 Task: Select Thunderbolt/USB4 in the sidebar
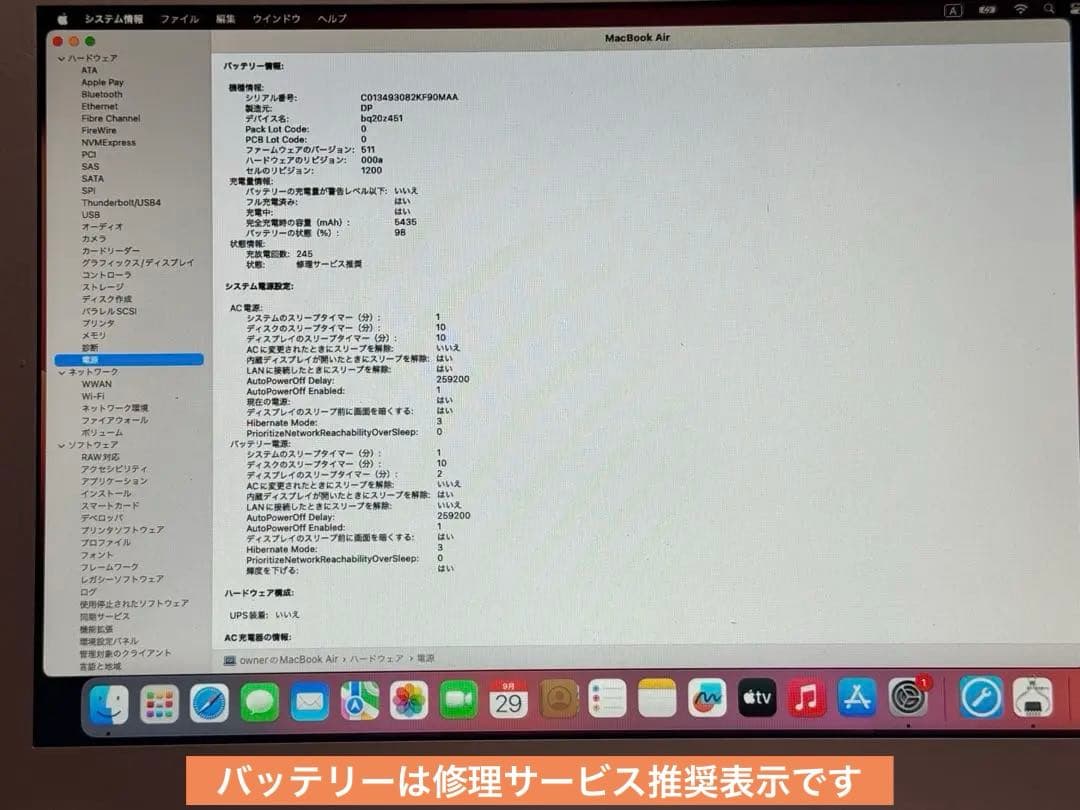pyautogui.click(x=121, y=202)
